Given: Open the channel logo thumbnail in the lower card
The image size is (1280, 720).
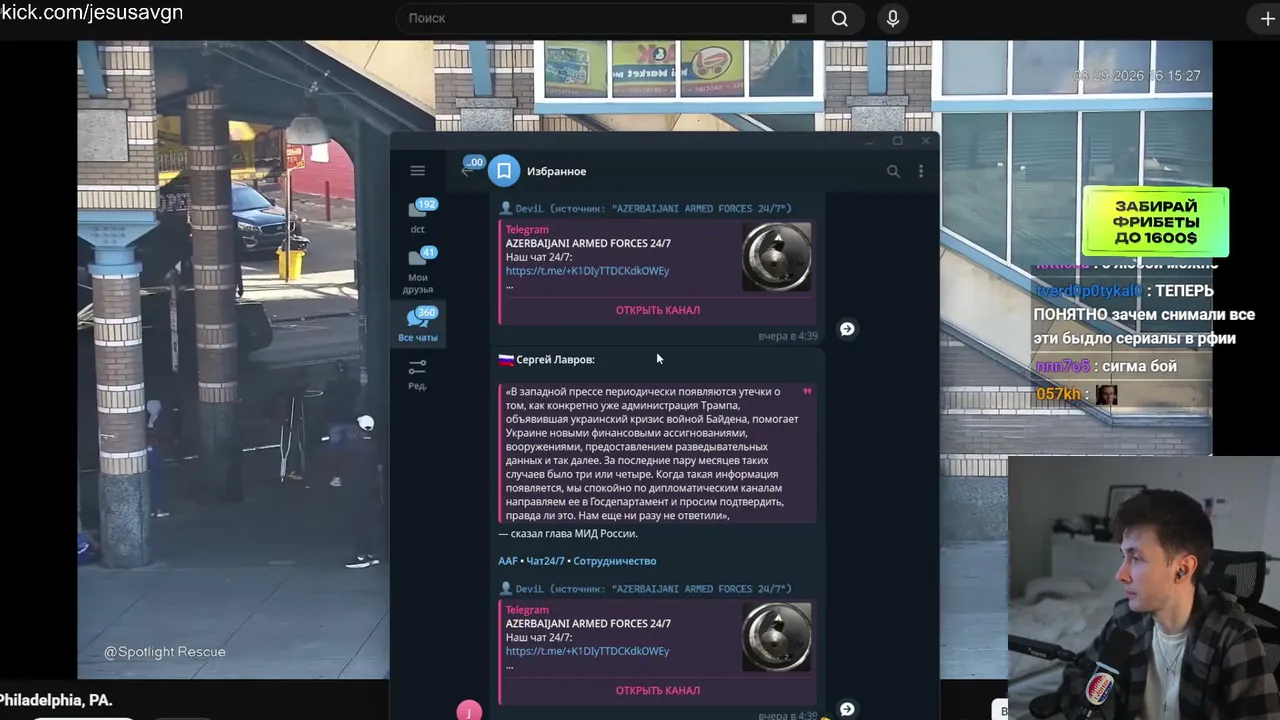Looking at the screenshot, I should pos(777,637).
